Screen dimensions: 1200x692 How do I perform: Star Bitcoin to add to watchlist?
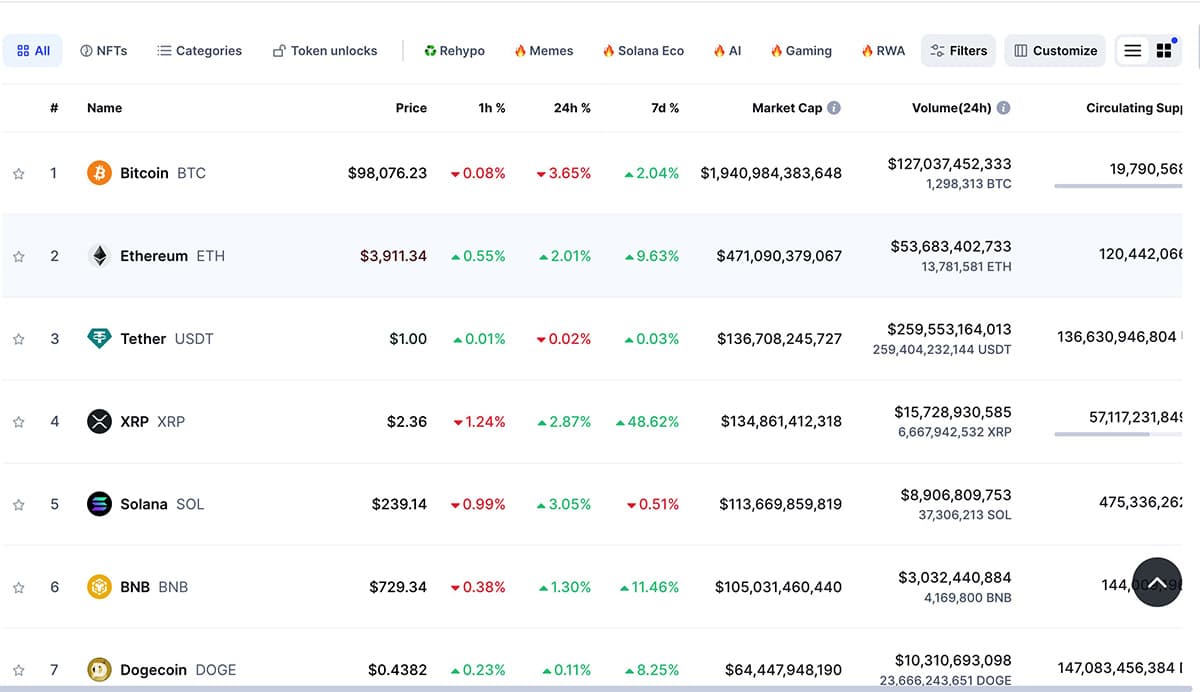click(18, 174)
